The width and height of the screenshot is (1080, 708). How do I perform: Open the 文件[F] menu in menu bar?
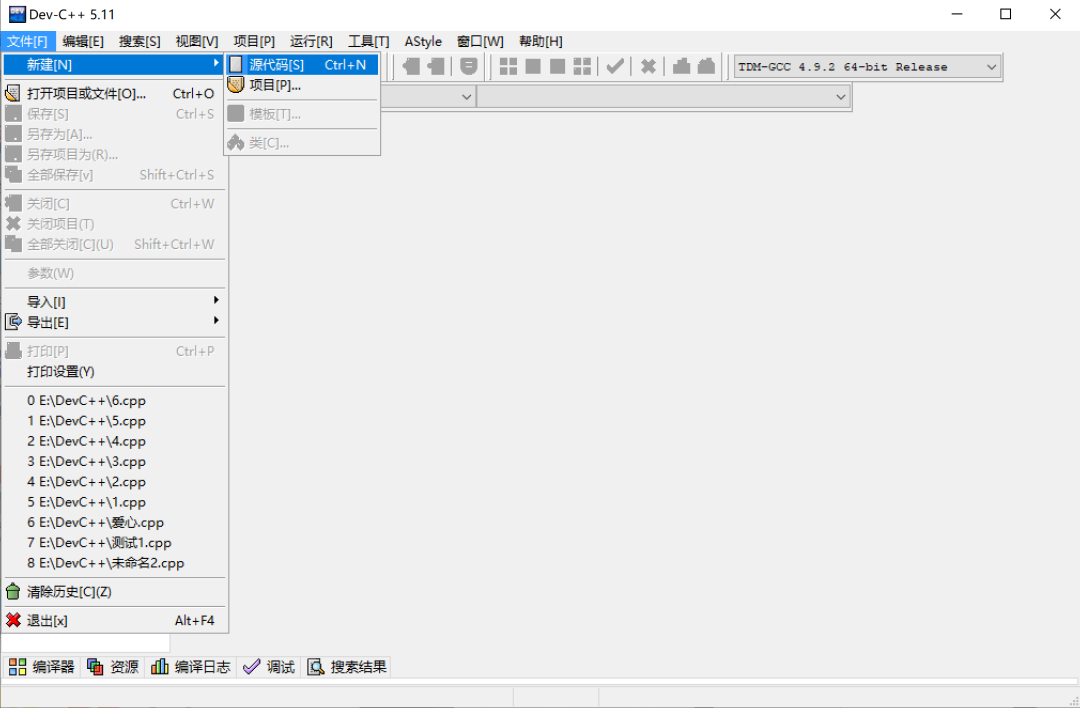(x=28, y=41)
